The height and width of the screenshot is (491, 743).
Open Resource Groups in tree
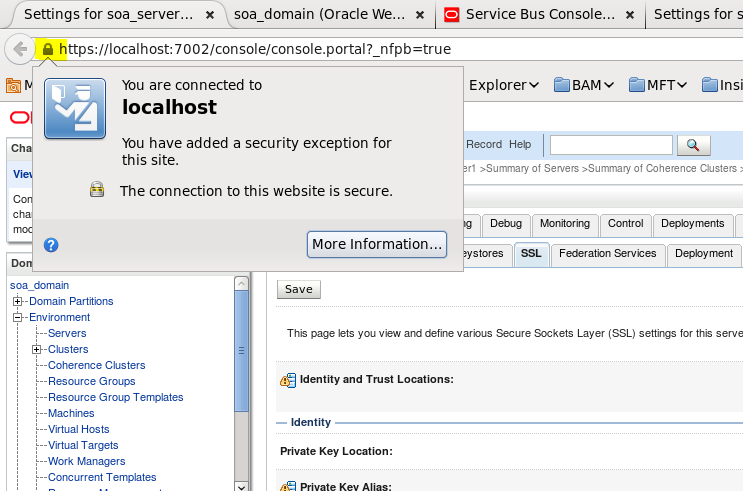point(91,382)
